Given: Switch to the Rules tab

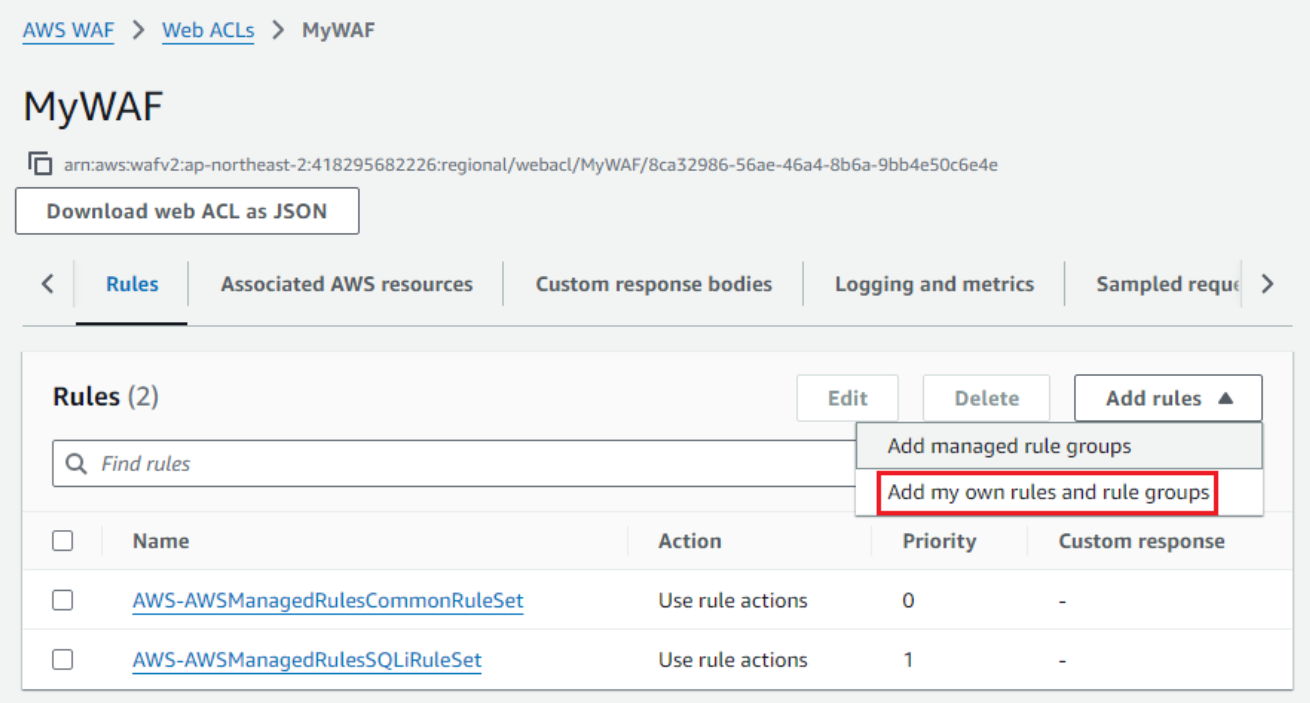Looking at the screenshot, I should click(x=132, y=284).
